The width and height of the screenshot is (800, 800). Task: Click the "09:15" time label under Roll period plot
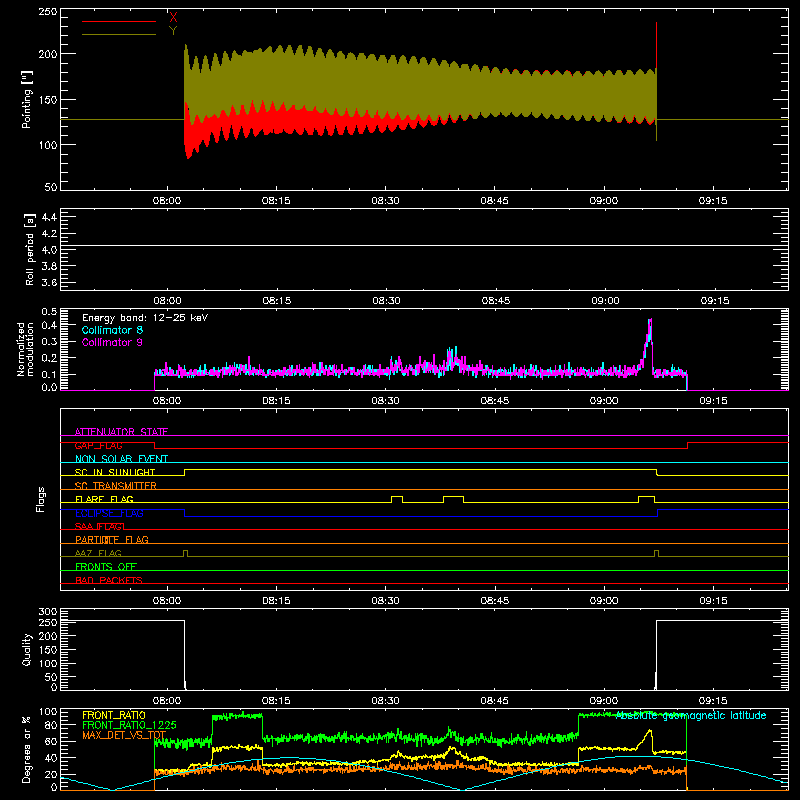pyautogui.click(x=715, y=301)
